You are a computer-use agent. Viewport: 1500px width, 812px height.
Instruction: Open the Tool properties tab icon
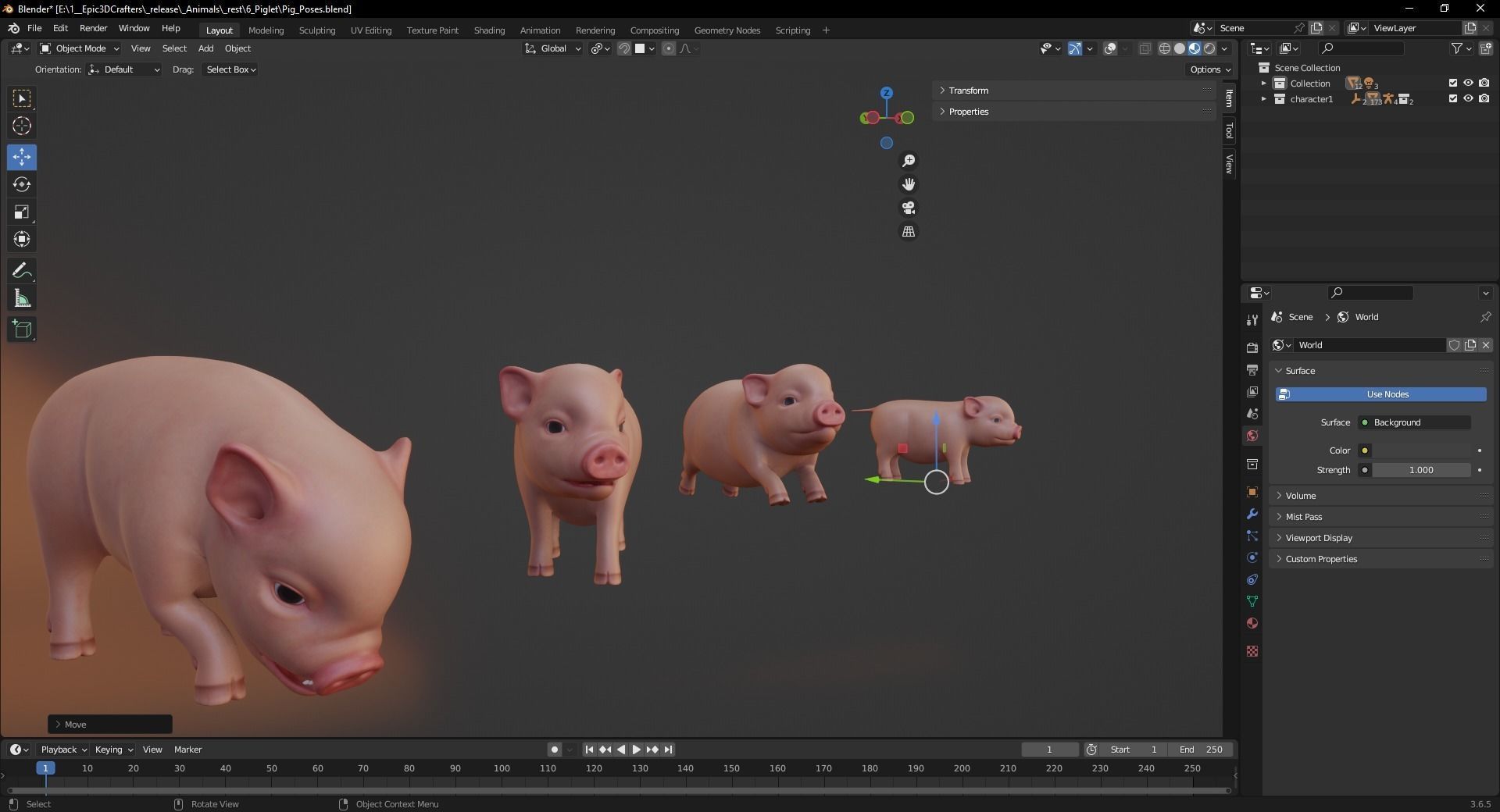(x=1252, y=320)
